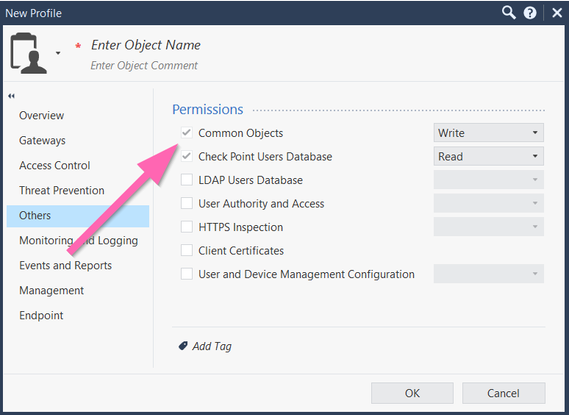Viewport: 569px width, 415px height.
Task: Click the Add Tag link
Action: (x=212, y=346)
